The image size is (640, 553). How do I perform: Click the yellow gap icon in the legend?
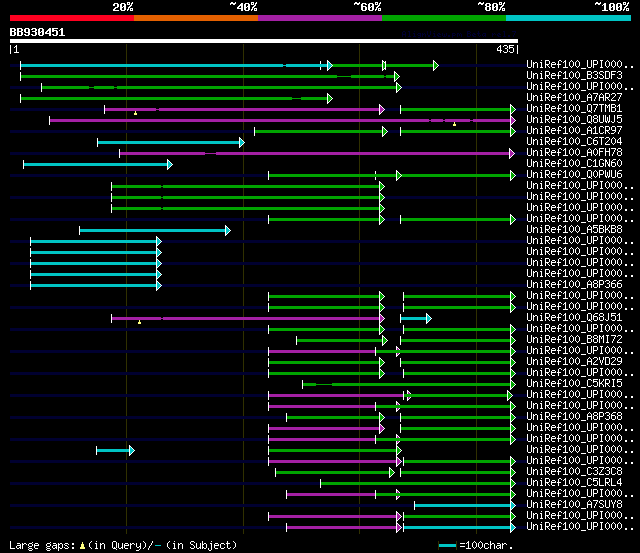(82, 546)
